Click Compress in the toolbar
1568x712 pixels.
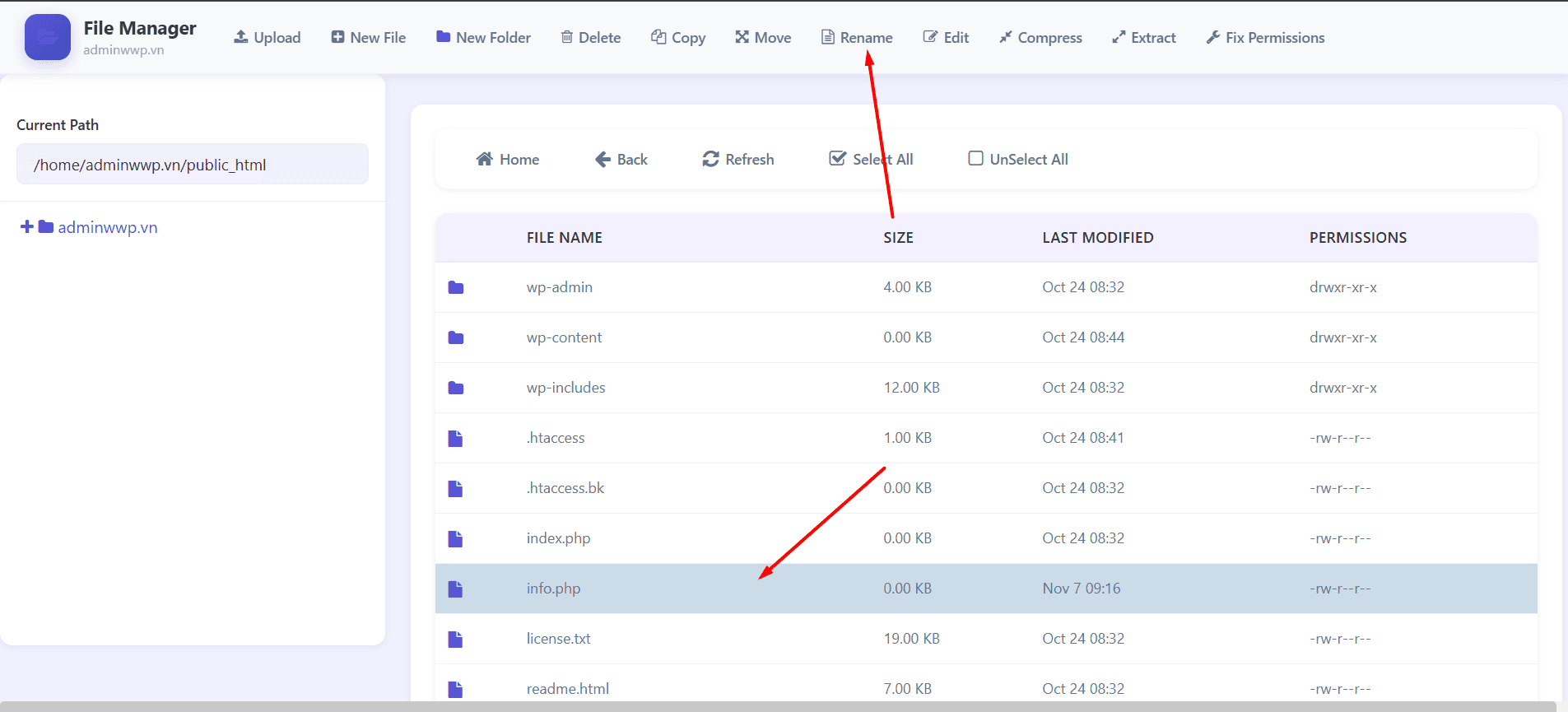point(1040,38)
